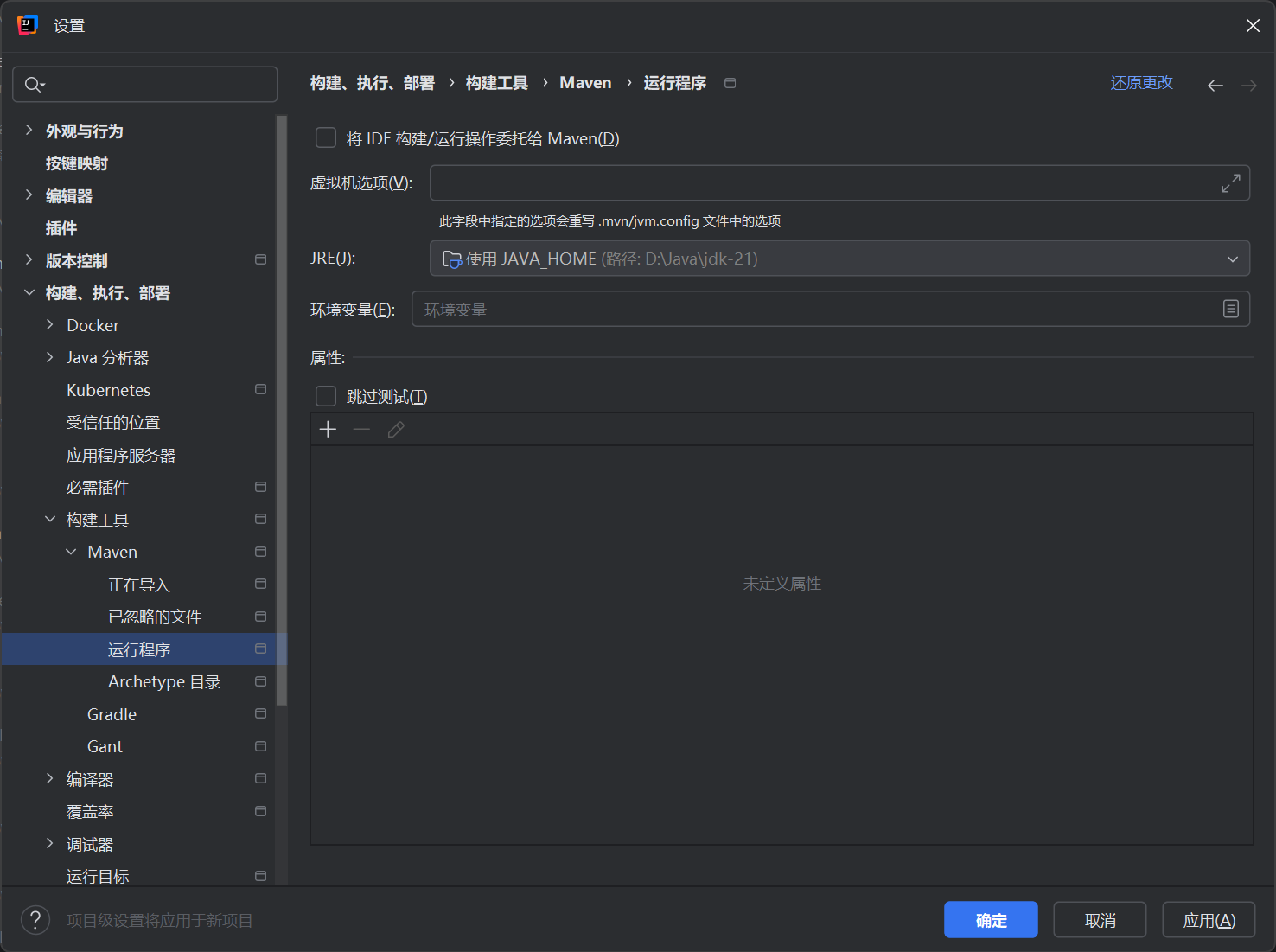This screenshot has width=1276, height=952.
Task: Enable delegating IDE build/run to Maven
Action: [326, 138]
